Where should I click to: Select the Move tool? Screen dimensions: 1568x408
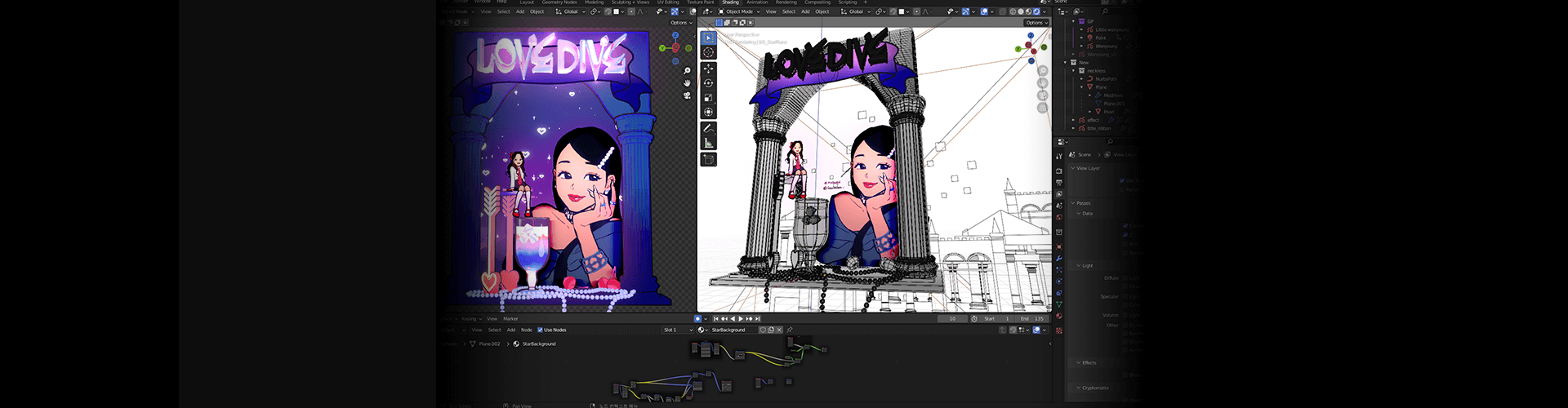(708, 69)
